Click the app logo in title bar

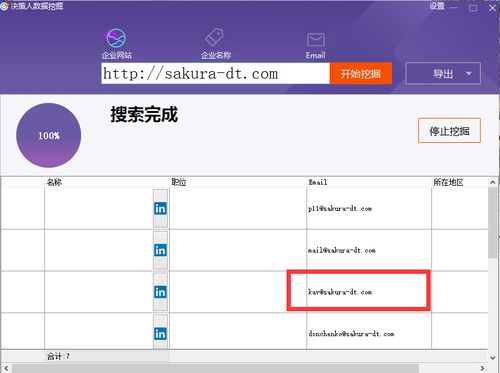click(x=4, y=6)
